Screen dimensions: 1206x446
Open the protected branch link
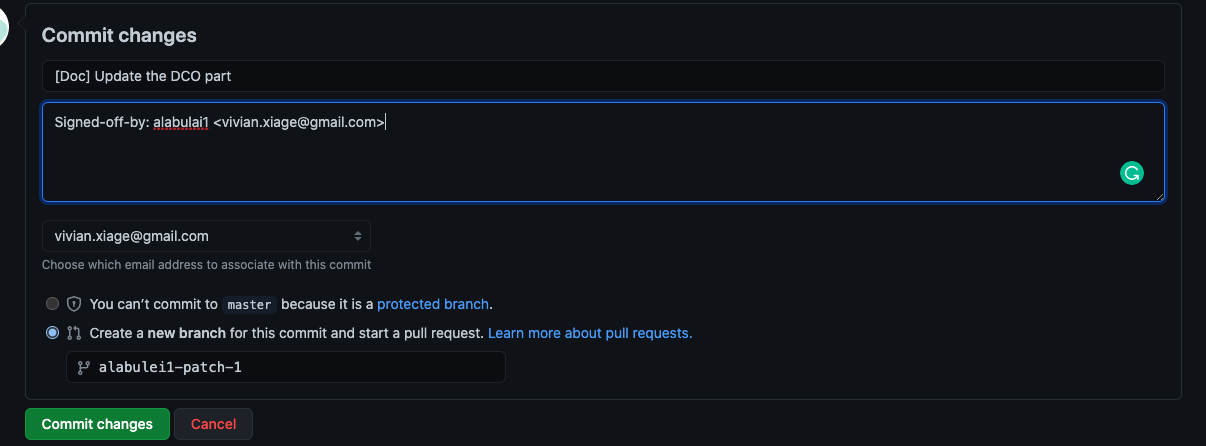pyautogui.click(x=433, y=304)
